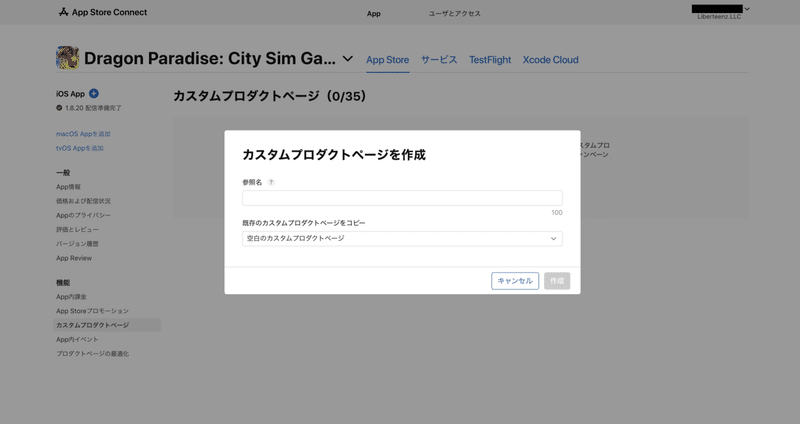Open the App top navigation item
The width and height of the screenshot is (800, 424).
tap(373, 14)
